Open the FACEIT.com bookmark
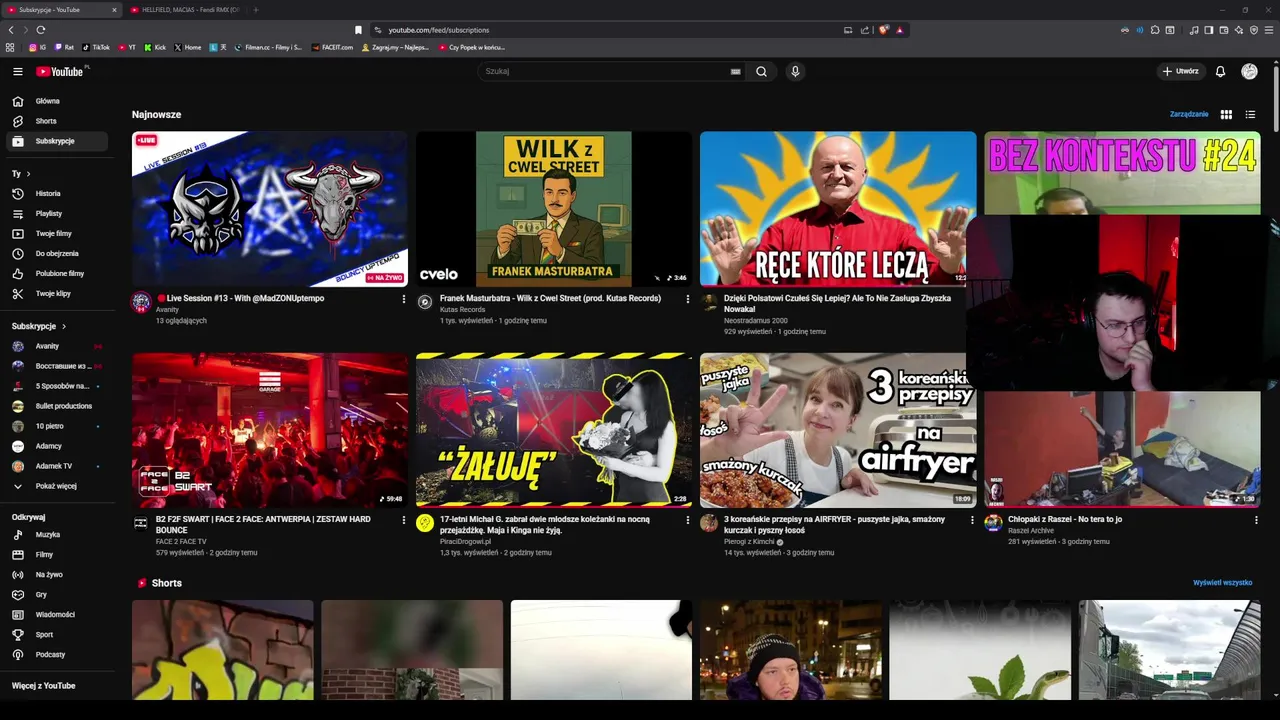Image resolution: width=1280 pixels, height=720 pixels. click(x=332, y=47)
